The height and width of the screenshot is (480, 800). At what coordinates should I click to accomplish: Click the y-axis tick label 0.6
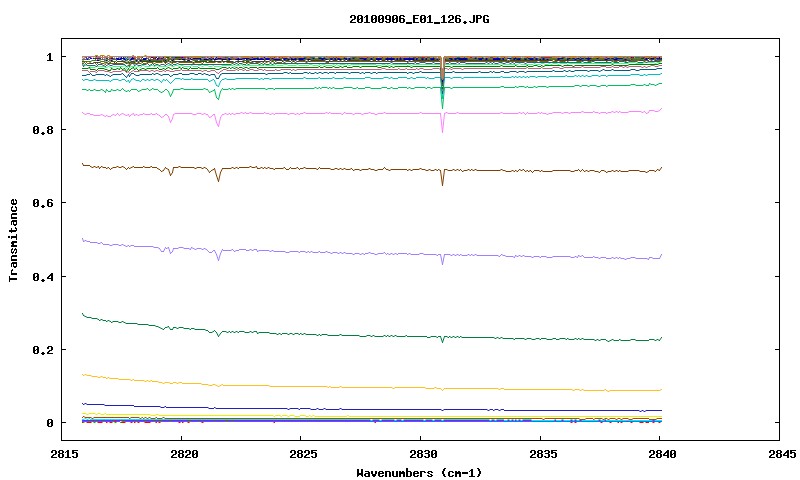pos(43,203)
